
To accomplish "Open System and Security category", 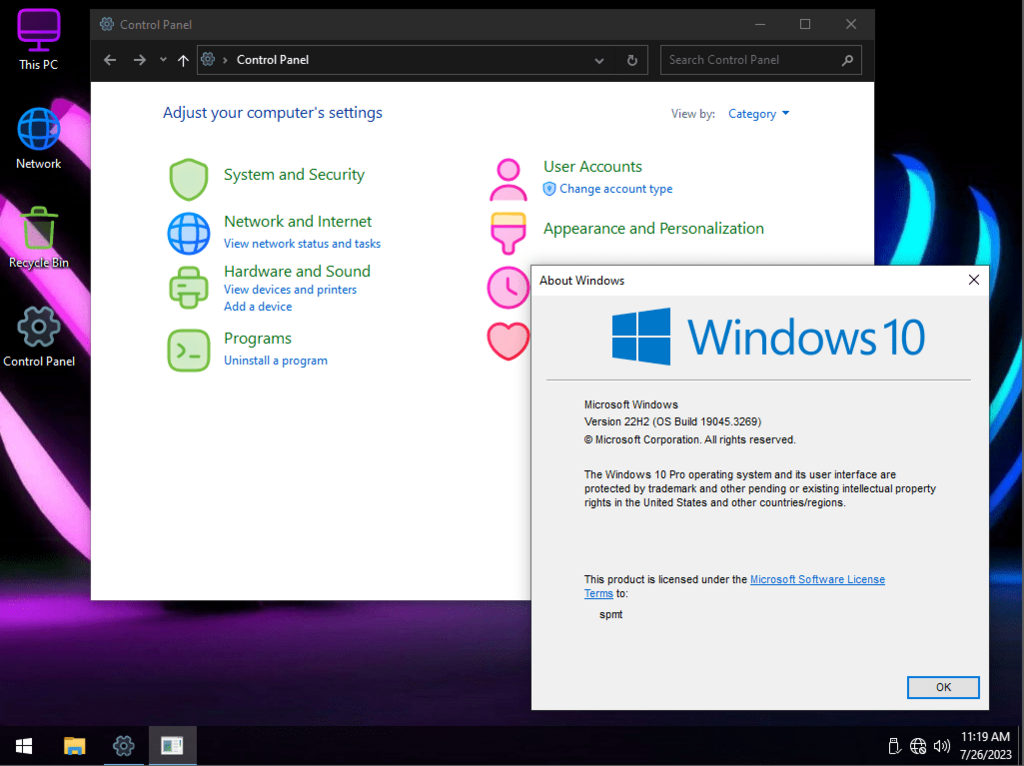I will tap(294, 174).
